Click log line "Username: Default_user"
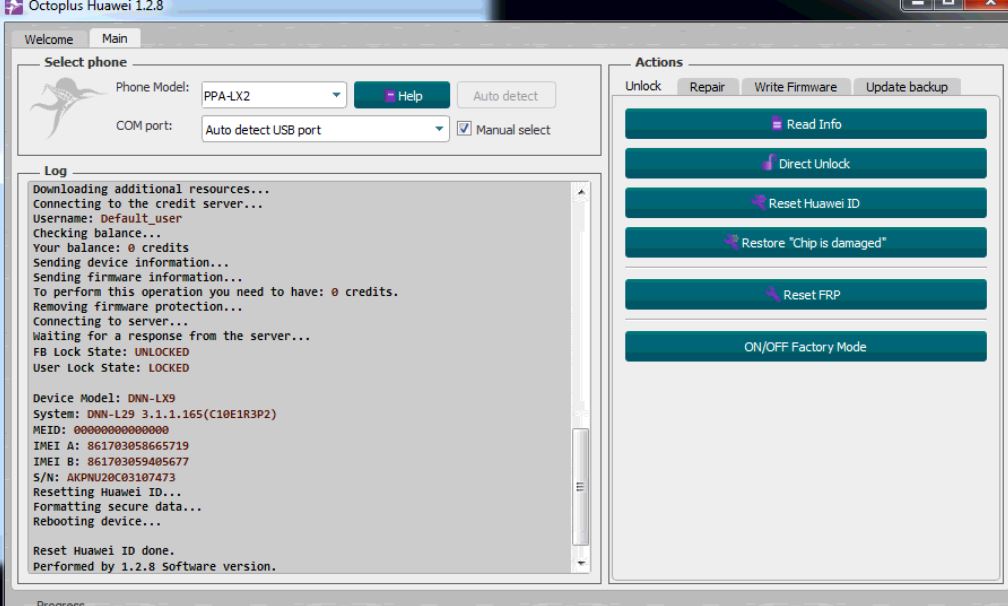This screenshot has height=606, width=1008. (x=107, y=218)
